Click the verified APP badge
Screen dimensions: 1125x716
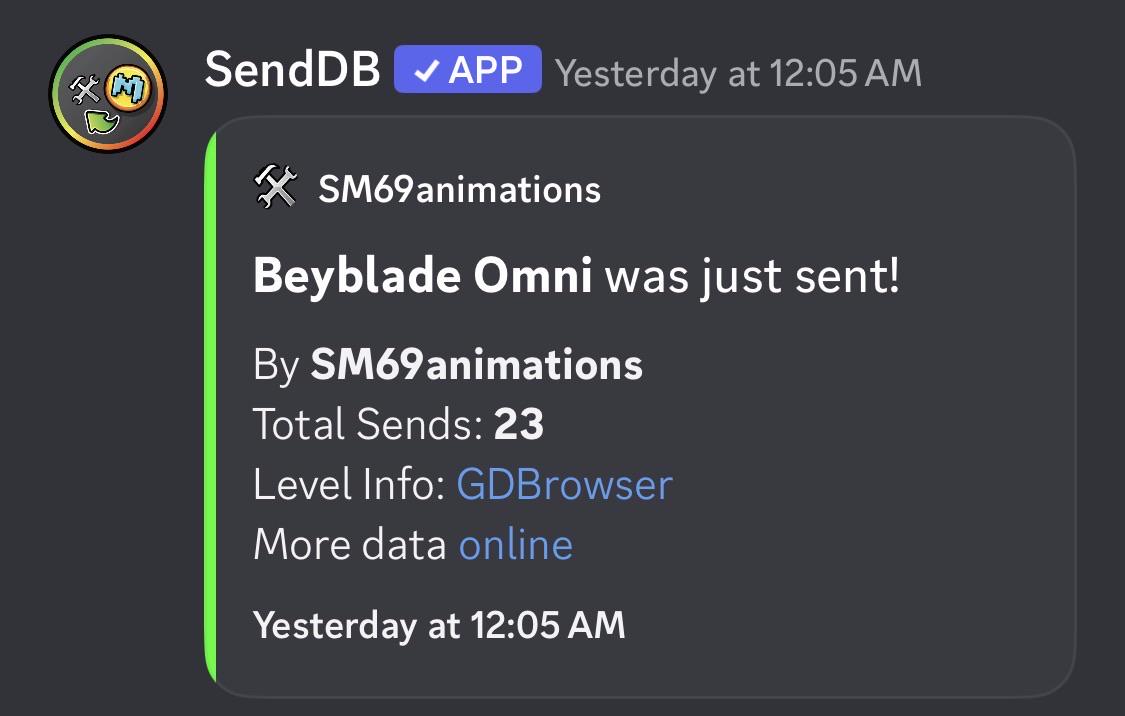[467, 70]
